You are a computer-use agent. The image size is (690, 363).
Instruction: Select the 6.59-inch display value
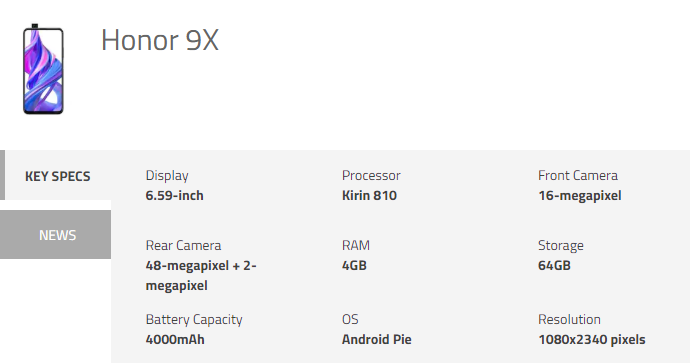click(x=174, y=195)
